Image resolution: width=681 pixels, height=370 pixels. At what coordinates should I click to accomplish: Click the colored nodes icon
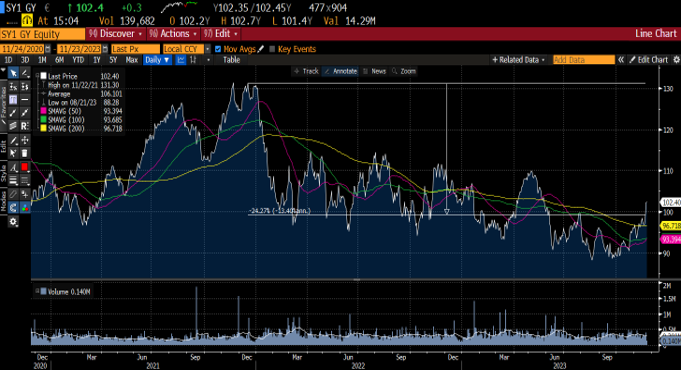(x=25, y=208)
